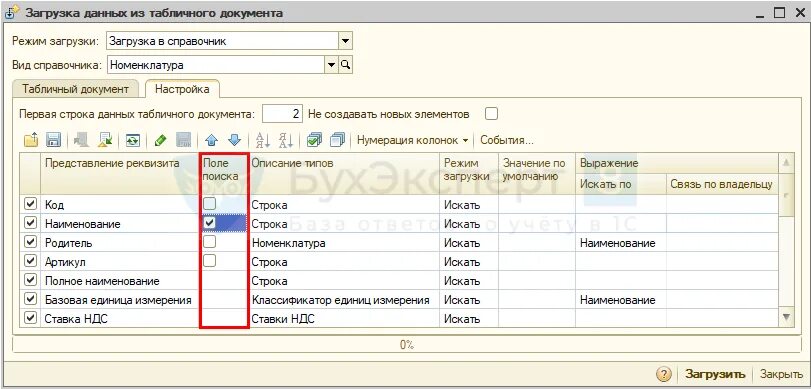The width and height of the screenshot is (811, 389).
Task: Open the События... toolbar item
Action: [x=507, y=140]
